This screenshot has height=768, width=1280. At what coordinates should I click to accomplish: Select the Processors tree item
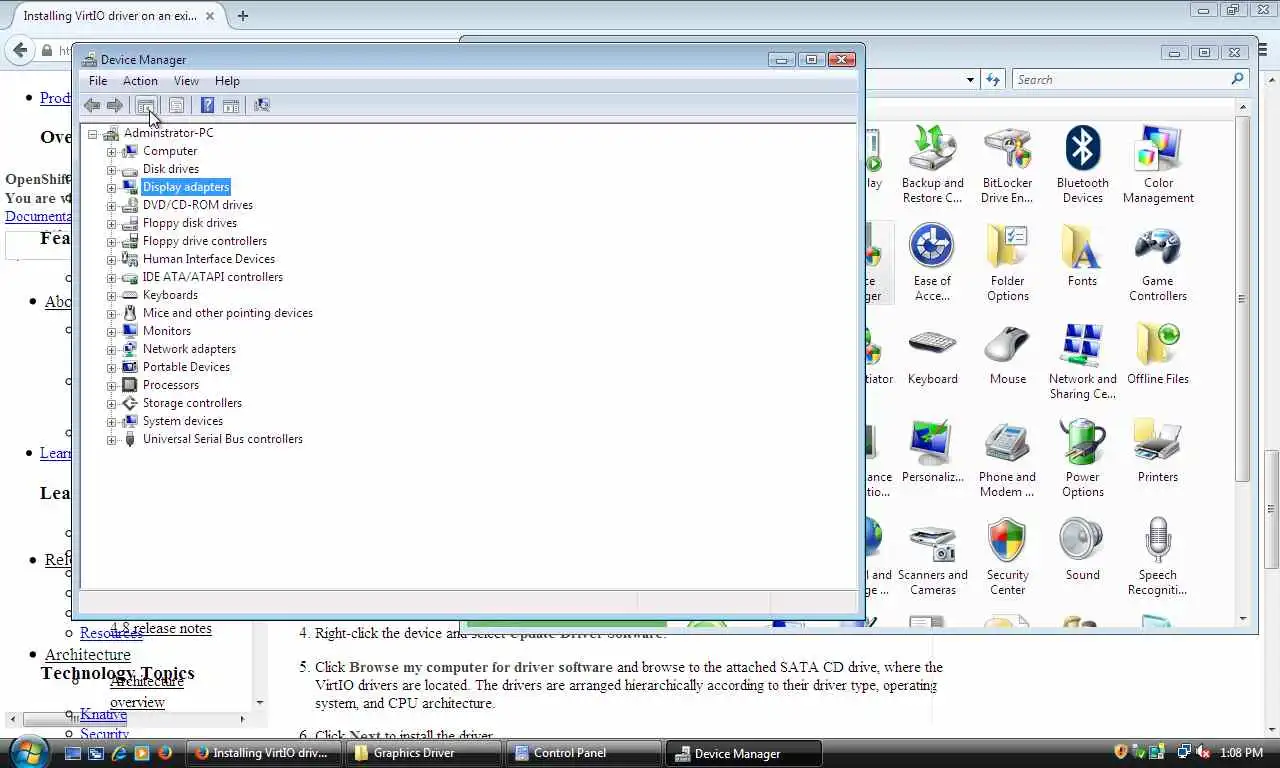171,385
